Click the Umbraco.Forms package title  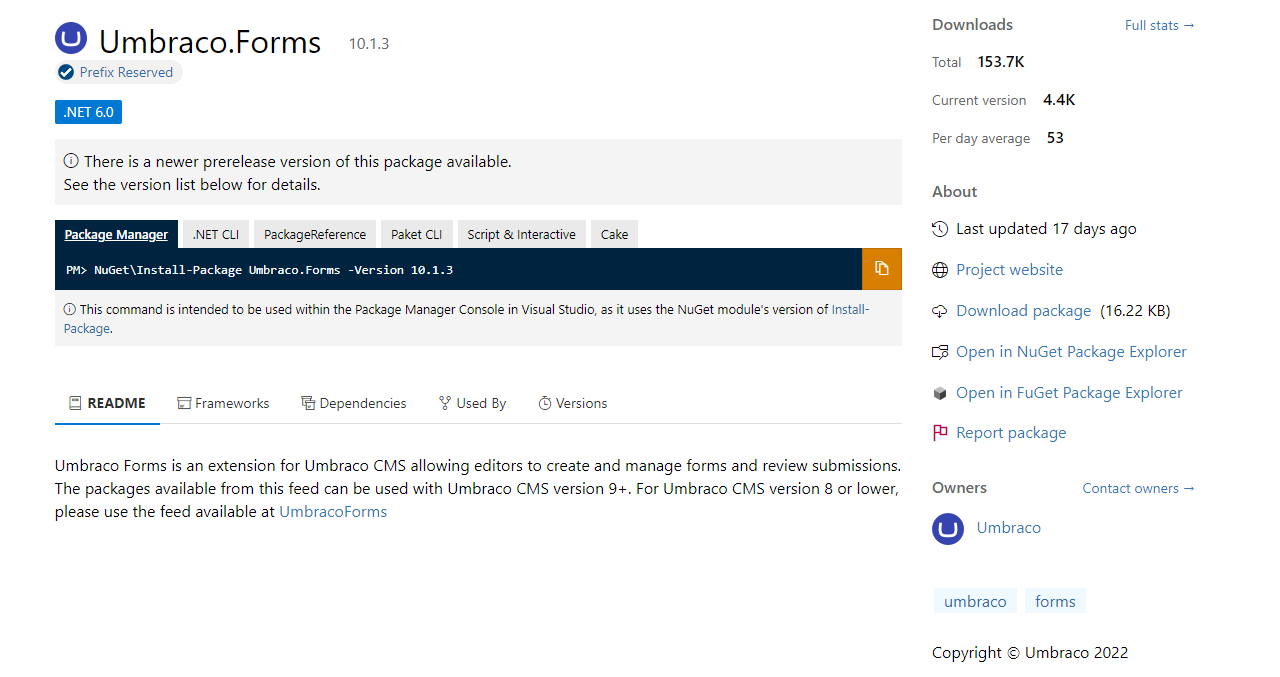tap(210, 42)
